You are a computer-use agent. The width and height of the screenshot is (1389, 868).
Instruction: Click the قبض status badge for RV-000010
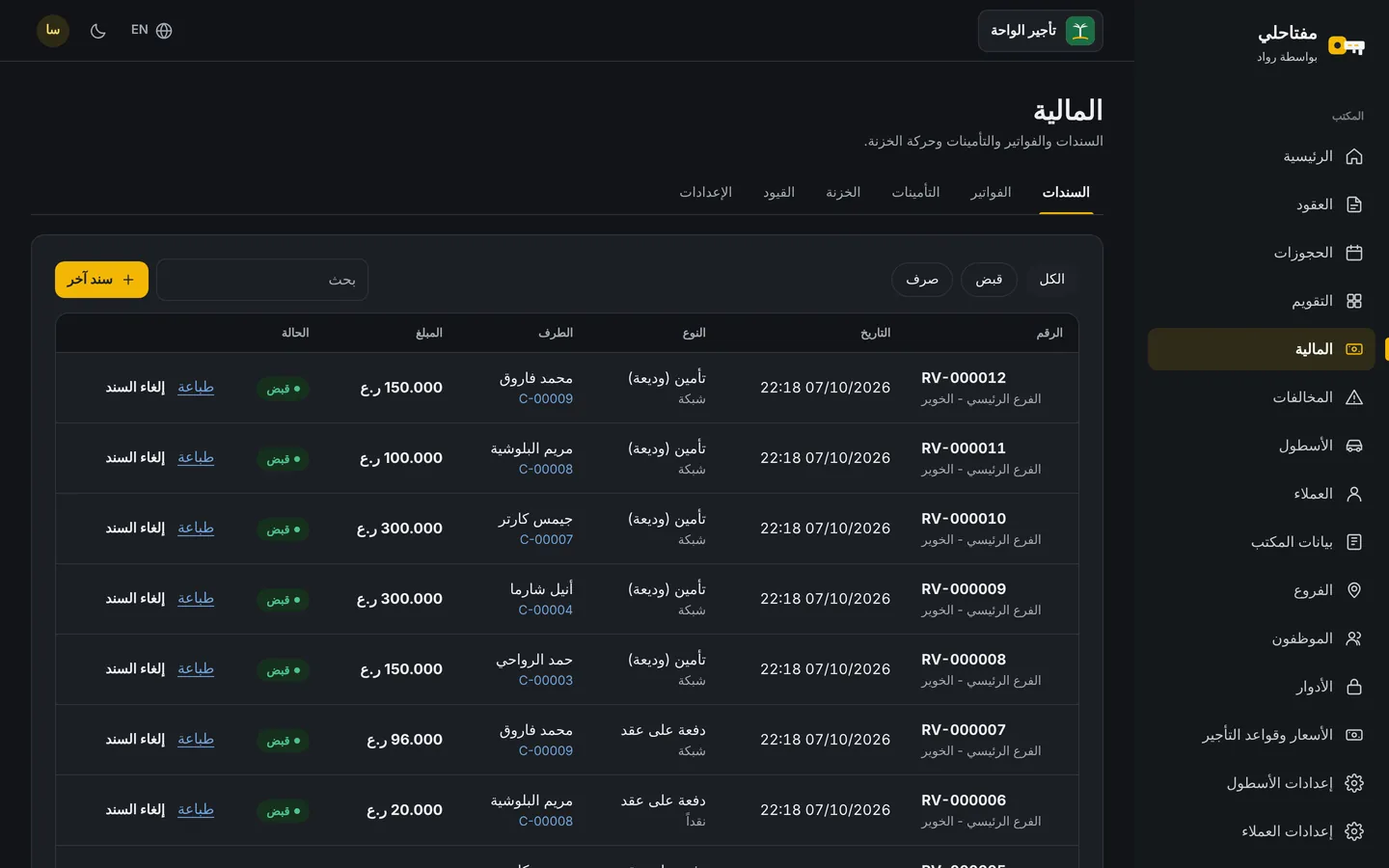[283, 529]
